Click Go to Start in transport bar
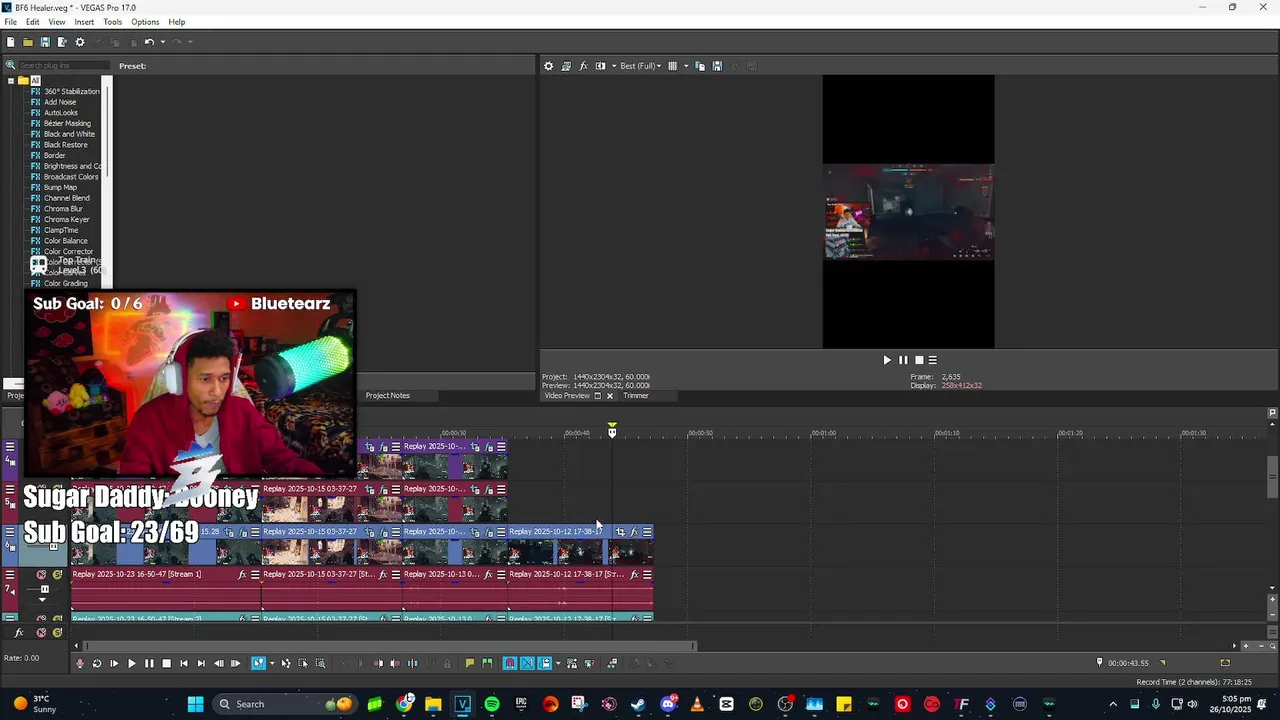This screenshot has height=720, width=1280. click(x=184, y=663)
